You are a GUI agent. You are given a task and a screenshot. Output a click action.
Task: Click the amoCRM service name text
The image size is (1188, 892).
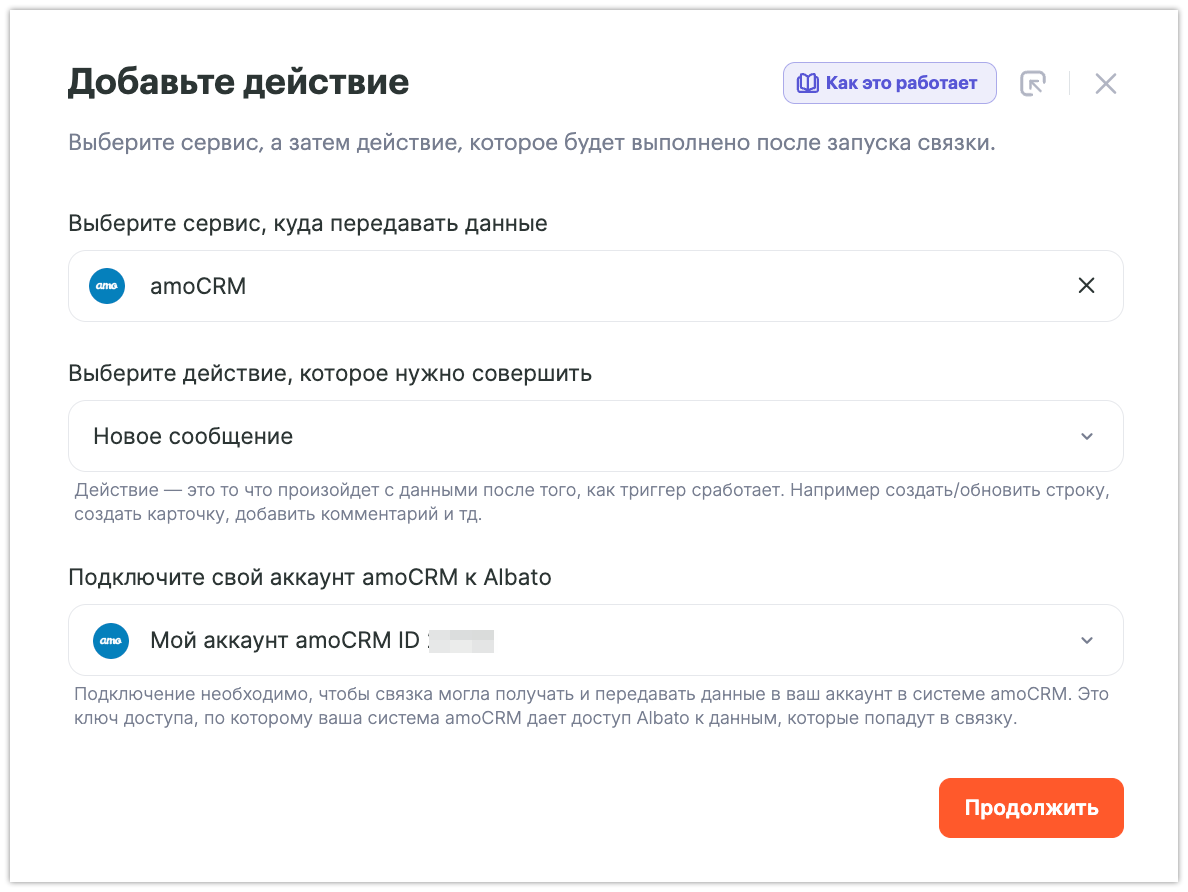pyautogui.click(x=198, y=286)
